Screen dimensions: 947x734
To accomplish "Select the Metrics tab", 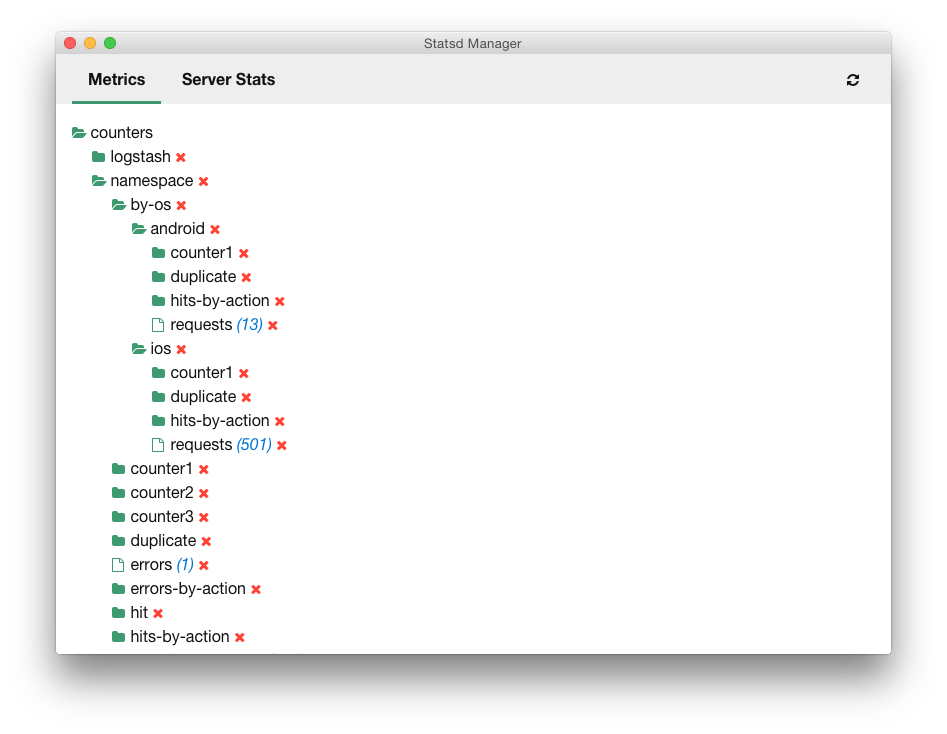I will 117,79.
